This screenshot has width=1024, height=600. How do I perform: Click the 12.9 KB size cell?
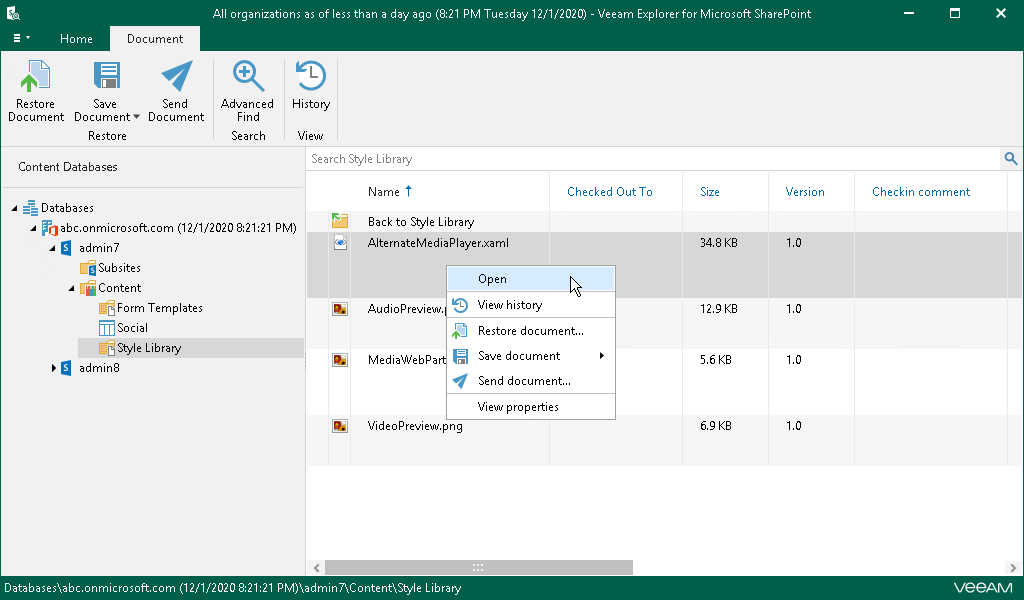(718, 309)
